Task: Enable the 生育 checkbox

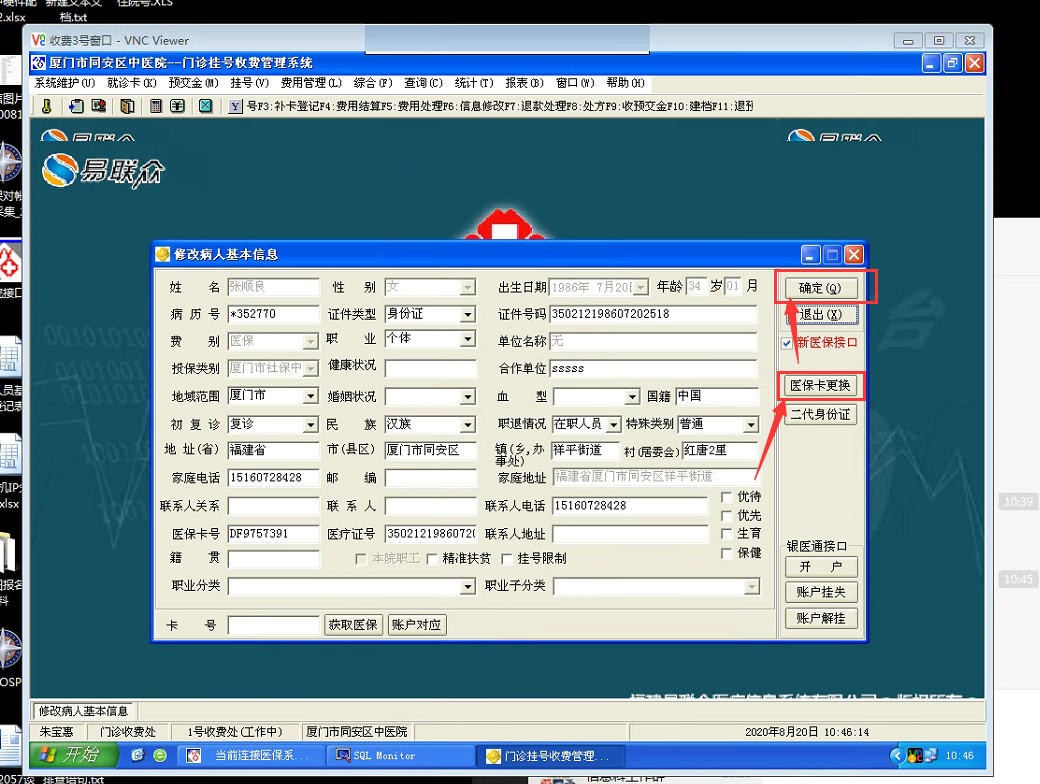Action: coord(726,534)
